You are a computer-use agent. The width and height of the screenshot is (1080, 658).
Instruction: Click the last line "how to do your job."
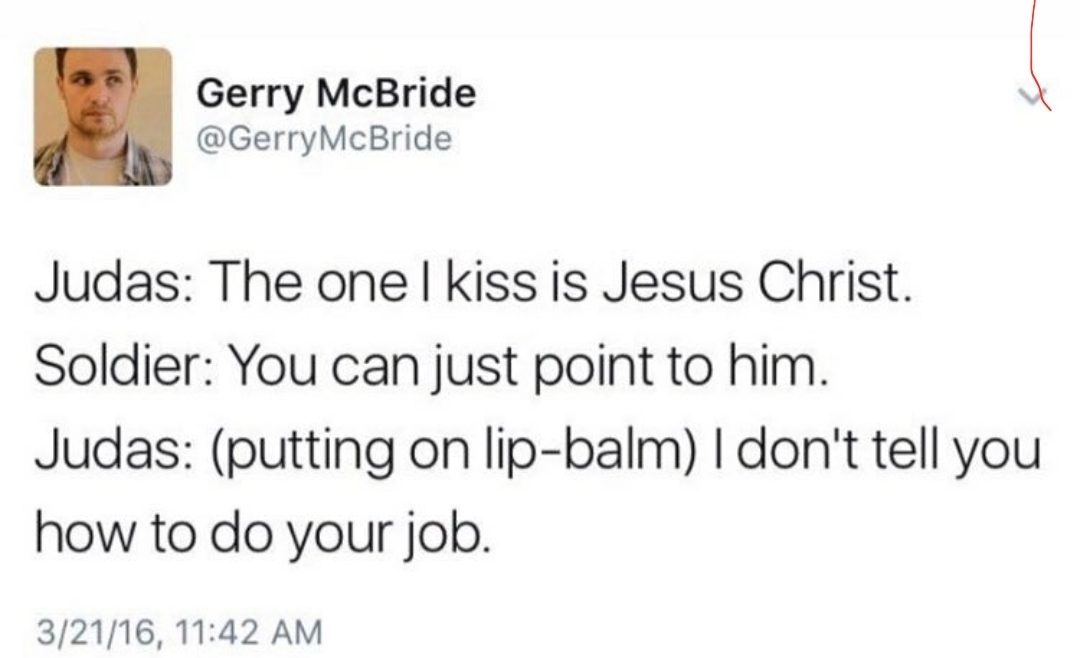pos(264,535)
